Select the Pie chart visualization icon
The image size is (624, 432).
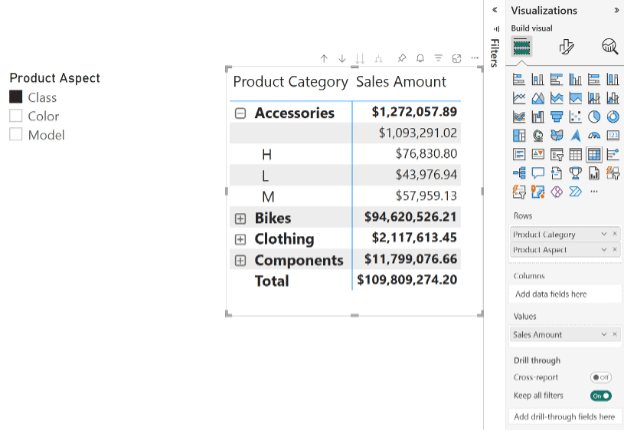[595, 117]
